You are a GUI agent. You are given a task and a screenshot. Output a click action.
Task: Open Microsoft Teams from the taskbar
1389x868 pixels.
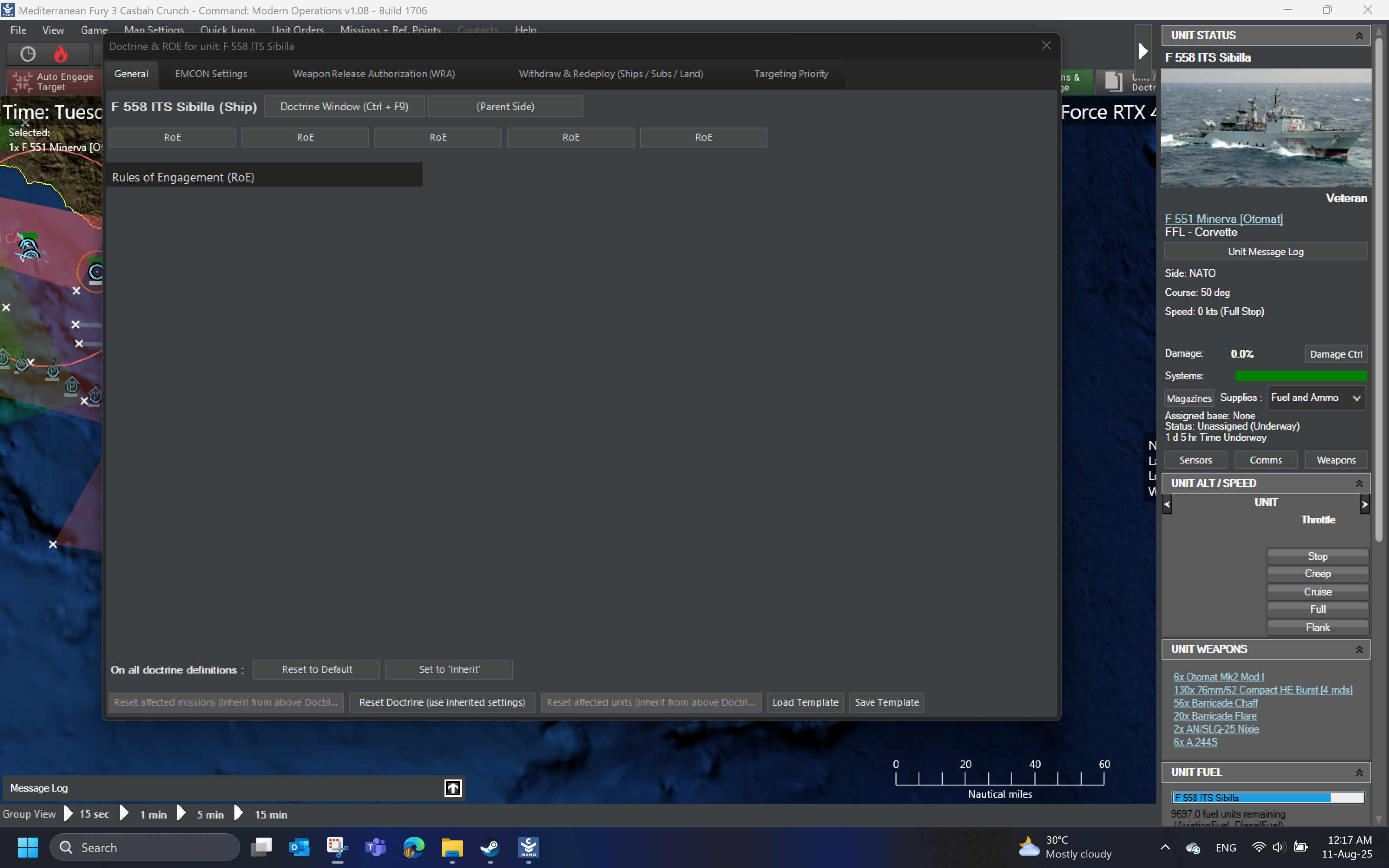click(375, 847)
